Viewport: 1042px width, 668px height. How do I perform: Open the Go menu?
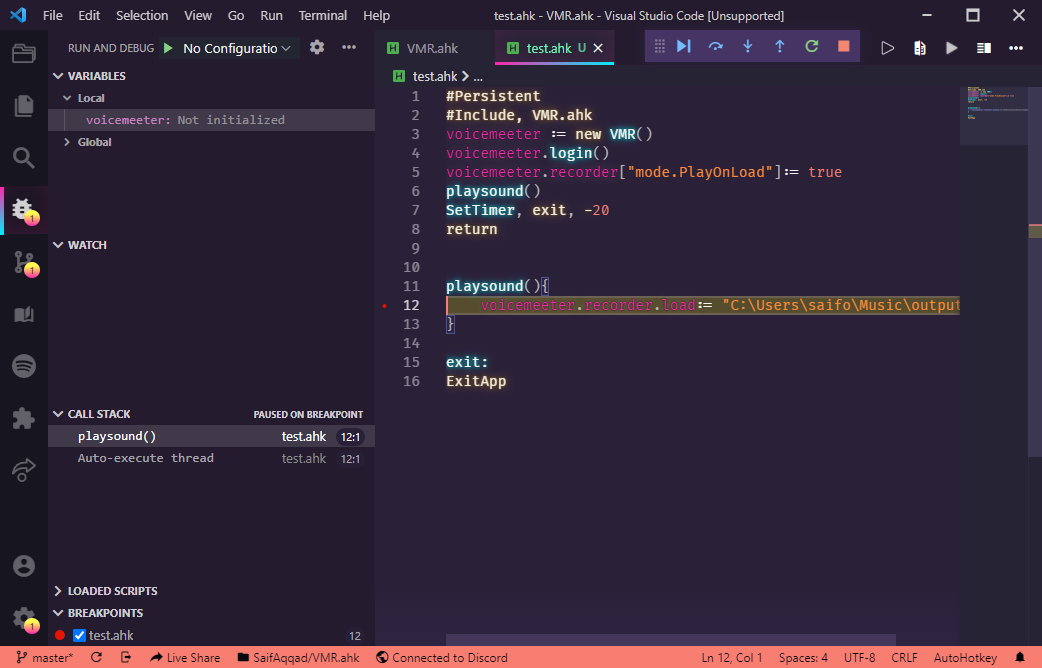pos(236,15)
